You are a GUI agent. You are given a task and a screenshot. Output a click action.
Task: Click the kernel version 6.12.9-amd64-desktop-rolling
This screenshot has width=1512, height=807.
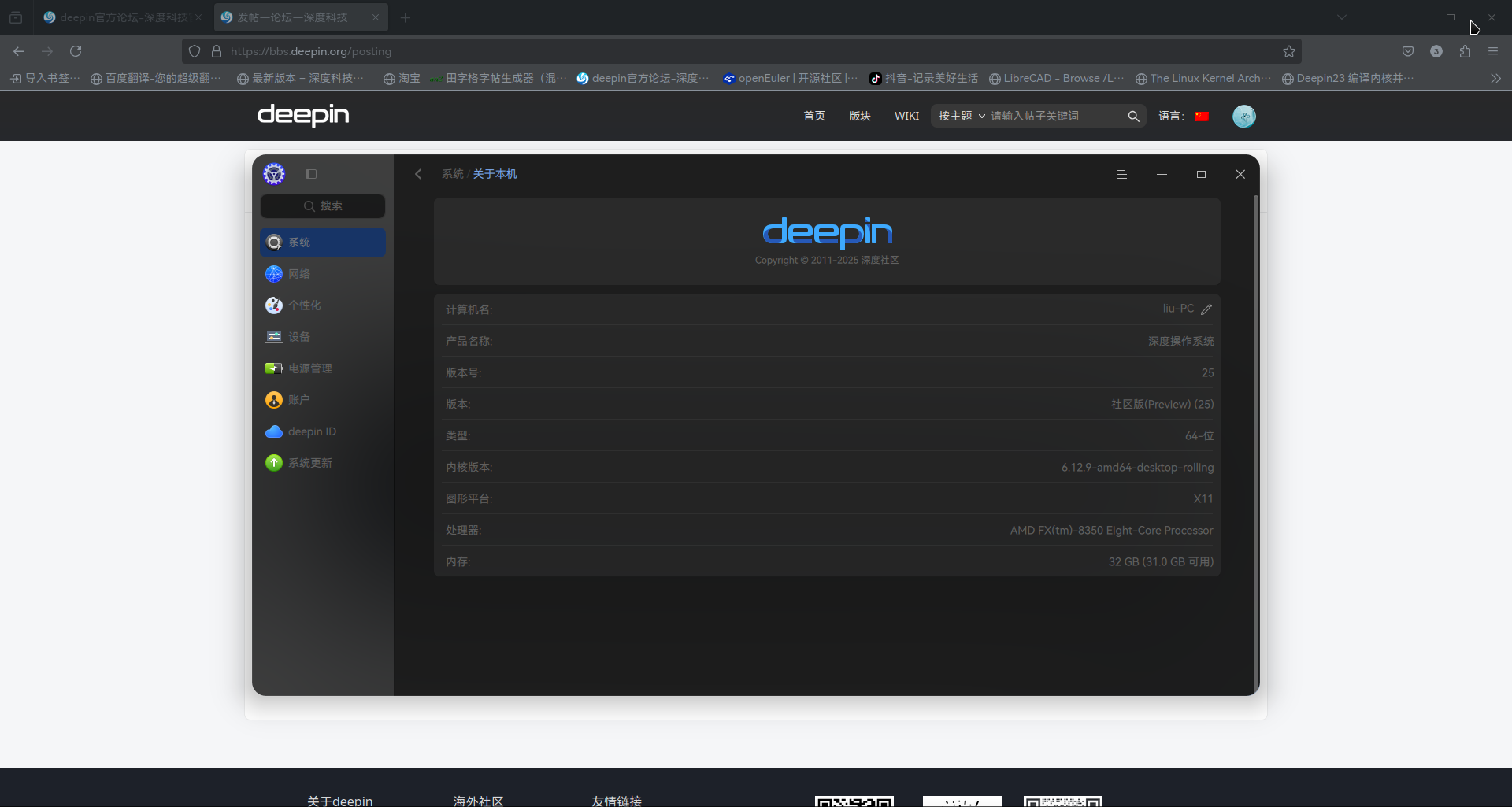(1137, 468)
